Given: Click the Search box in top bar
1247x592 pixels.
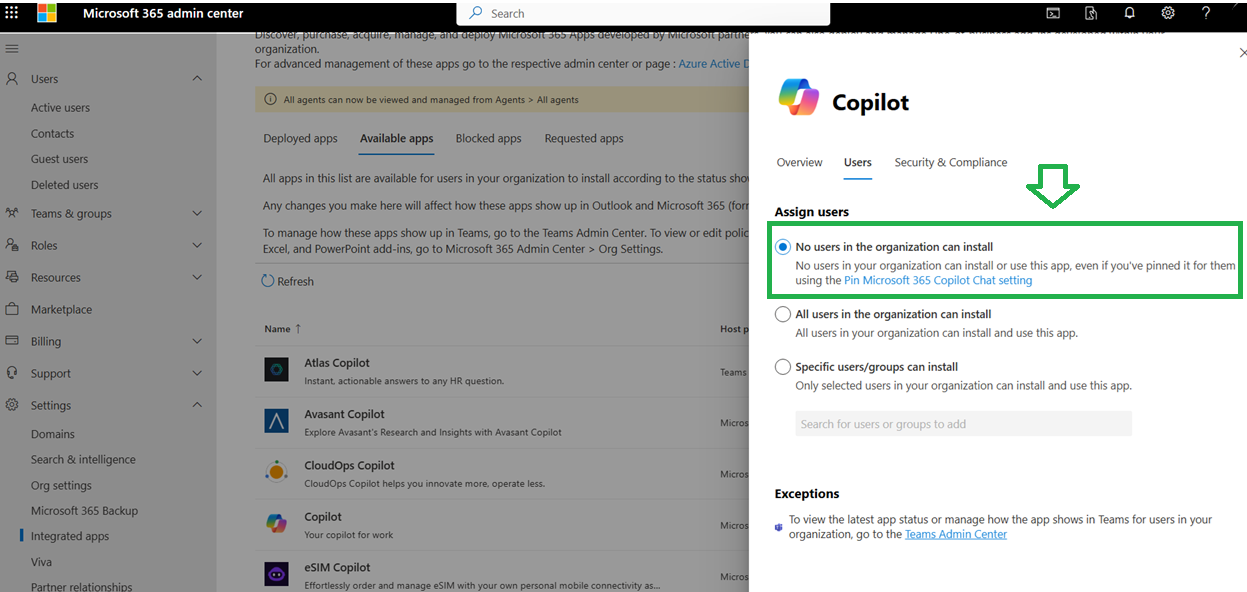Looking at the screenshot, I should click(643, 13).
